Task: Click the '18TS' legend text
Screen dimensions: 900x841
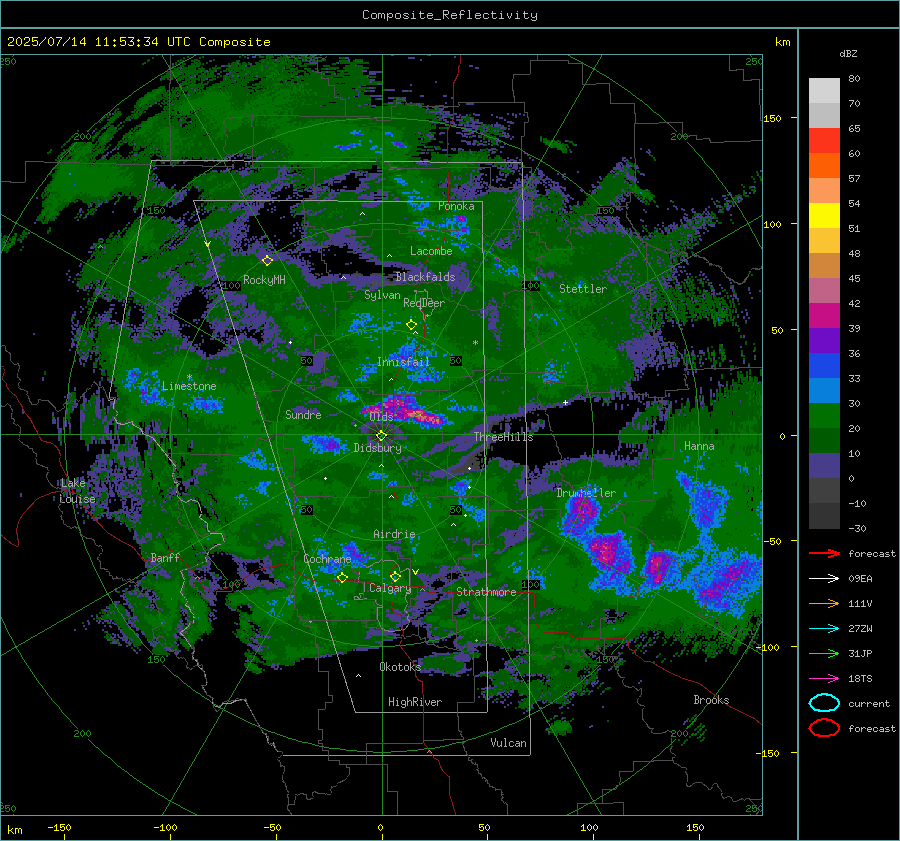Action: pyautogui.click(x=860, y=679)
